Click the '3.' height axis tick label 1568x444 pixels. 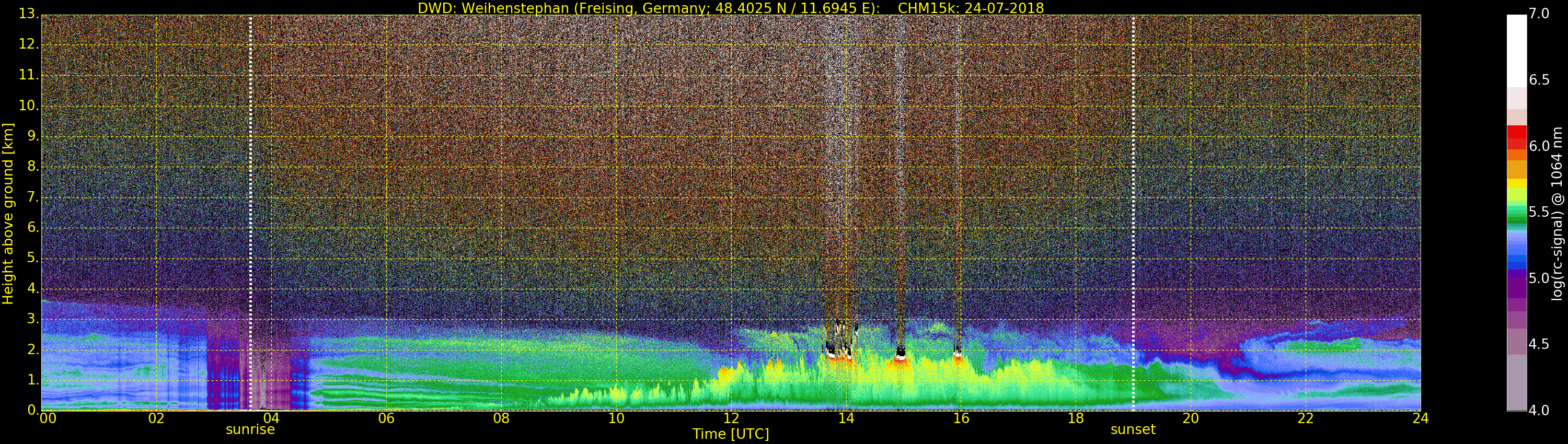(33, 319)
